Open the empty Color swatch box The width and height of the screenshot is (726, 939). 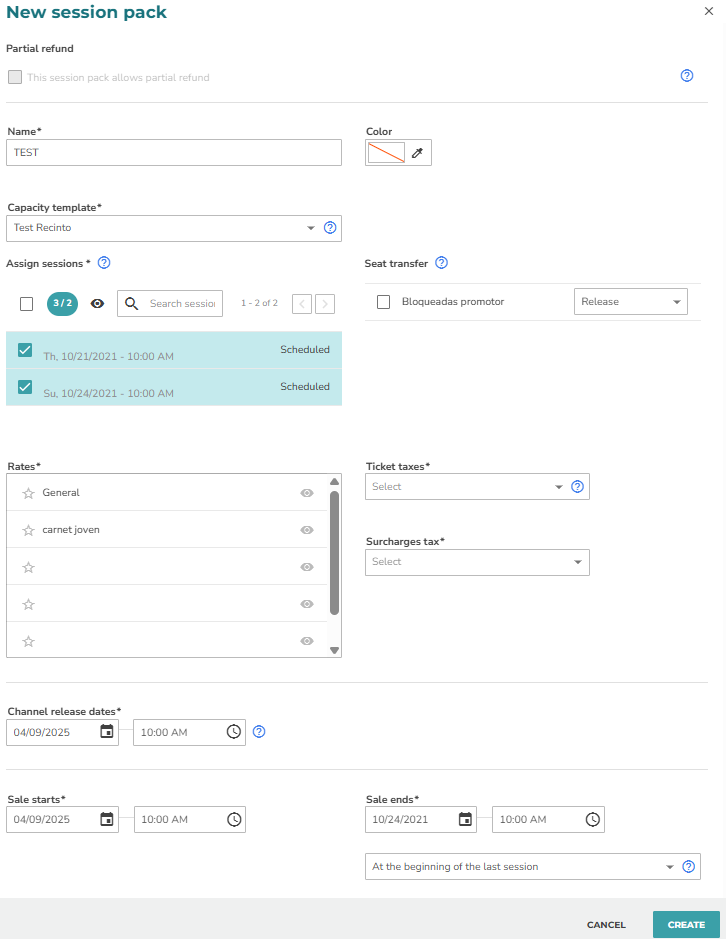(386, 153)
